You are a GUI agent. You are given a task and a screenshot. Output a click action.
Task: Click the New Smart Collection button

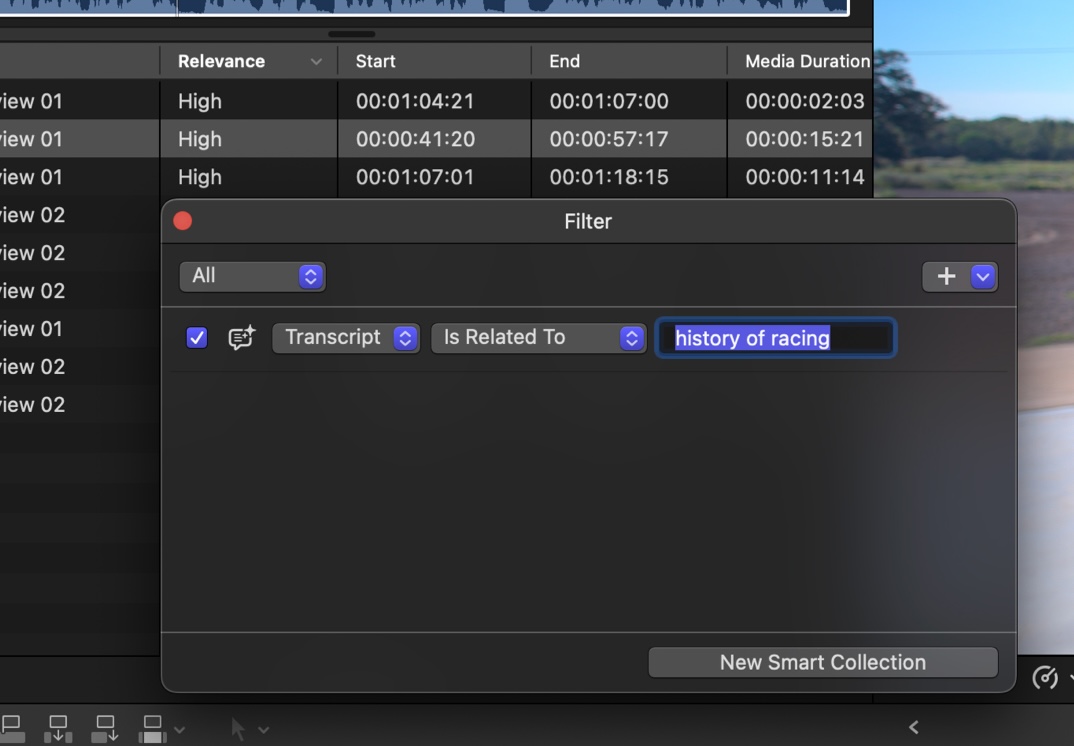822,662
